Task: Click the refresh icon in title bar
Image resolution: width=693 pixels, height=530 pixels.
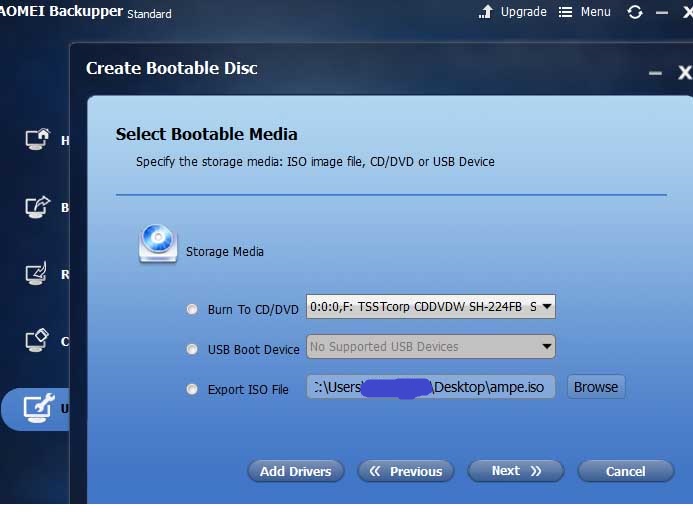Action: pos(635,12)
